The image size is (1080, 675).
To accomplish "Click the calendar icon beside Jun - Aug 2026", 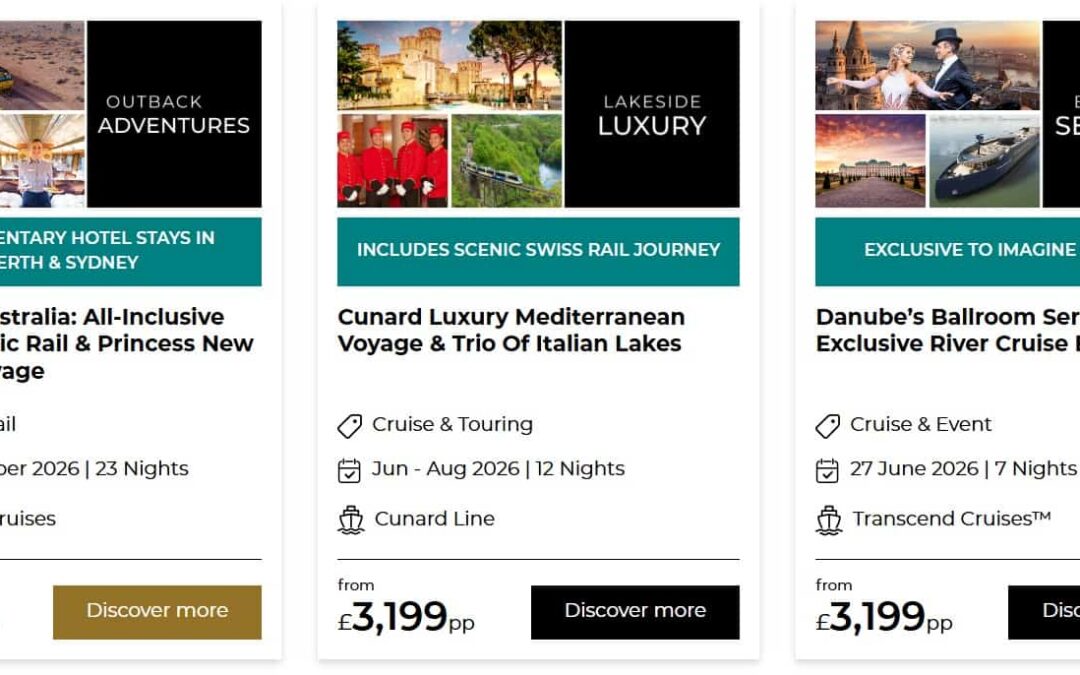I will pyautogui.click(x=349, y=470).
